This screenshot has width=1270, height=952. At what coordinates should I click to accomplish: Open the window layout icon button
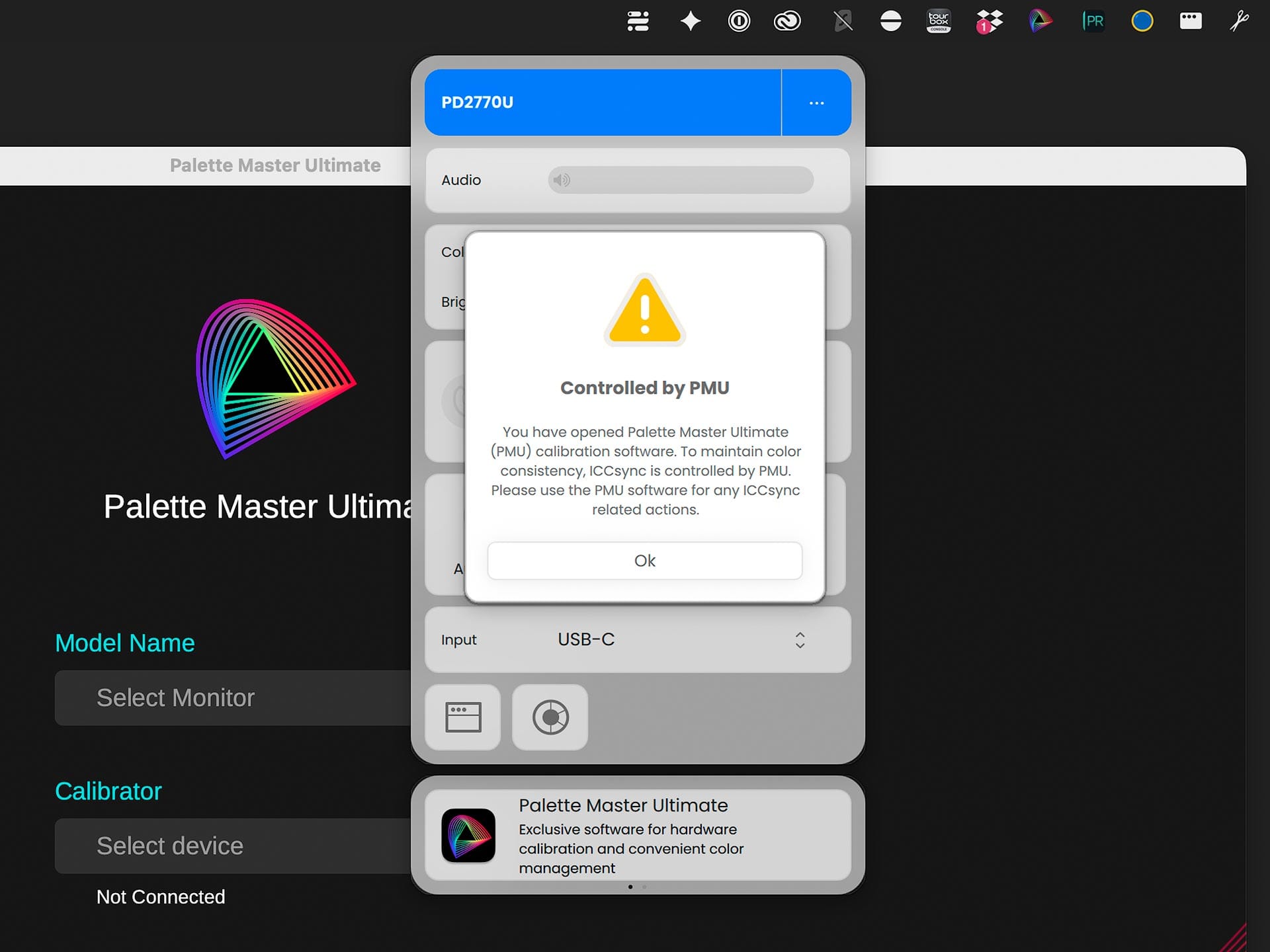pos(463,717)
